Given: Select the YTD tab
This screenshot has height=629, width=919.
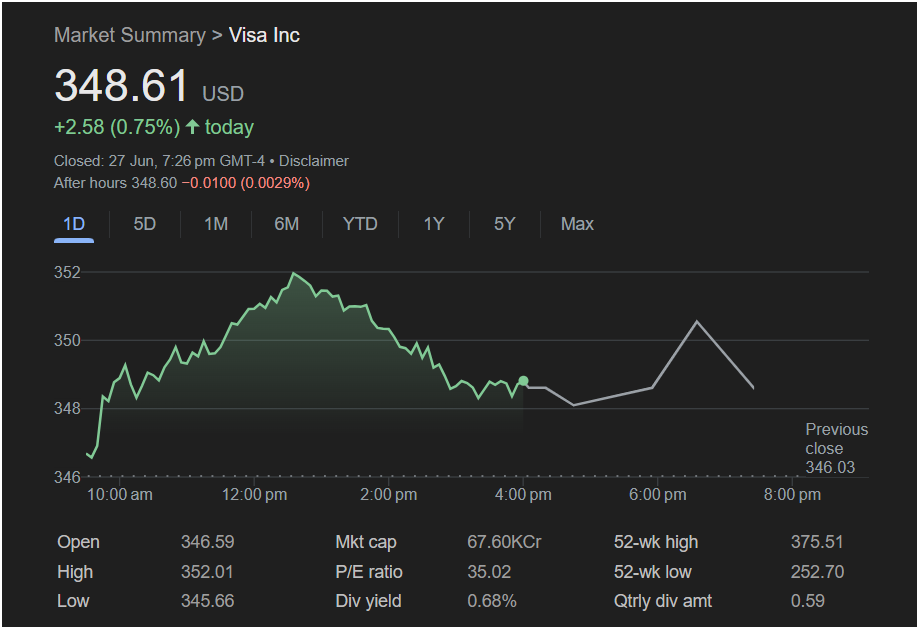Looking at the screenshot, I should [x=360, y=224].
